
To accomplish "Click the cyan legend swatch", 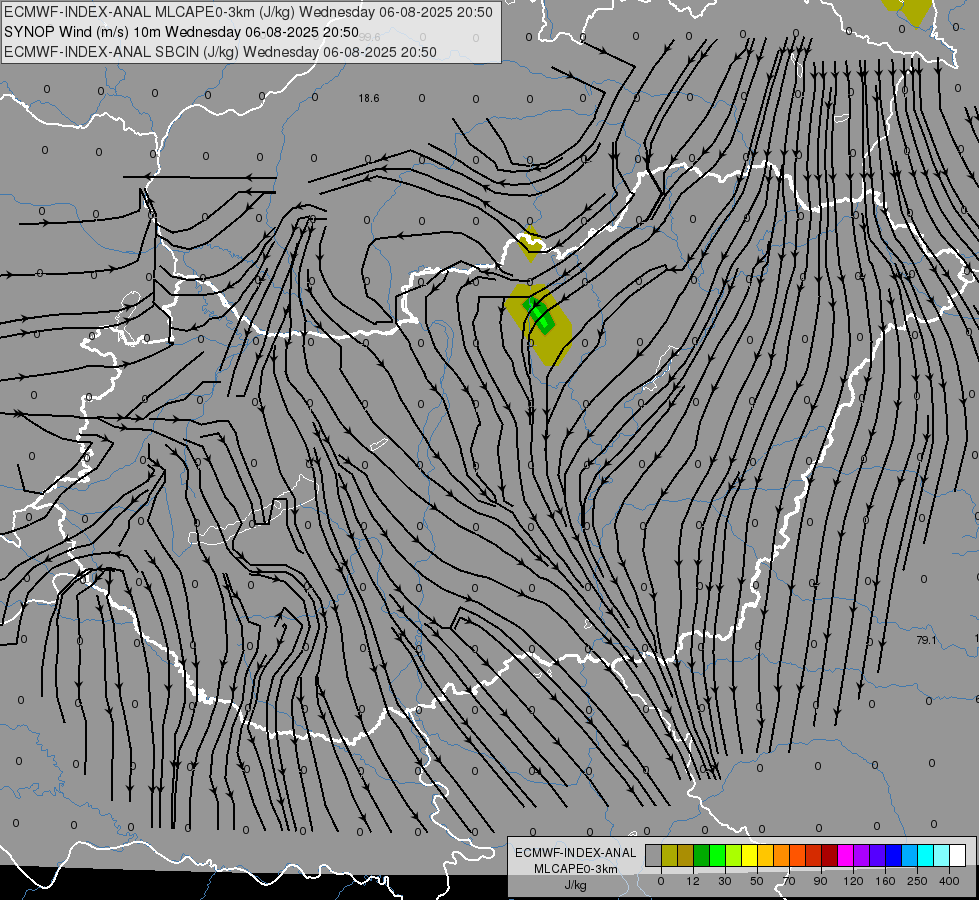I will tap(927, 855).
